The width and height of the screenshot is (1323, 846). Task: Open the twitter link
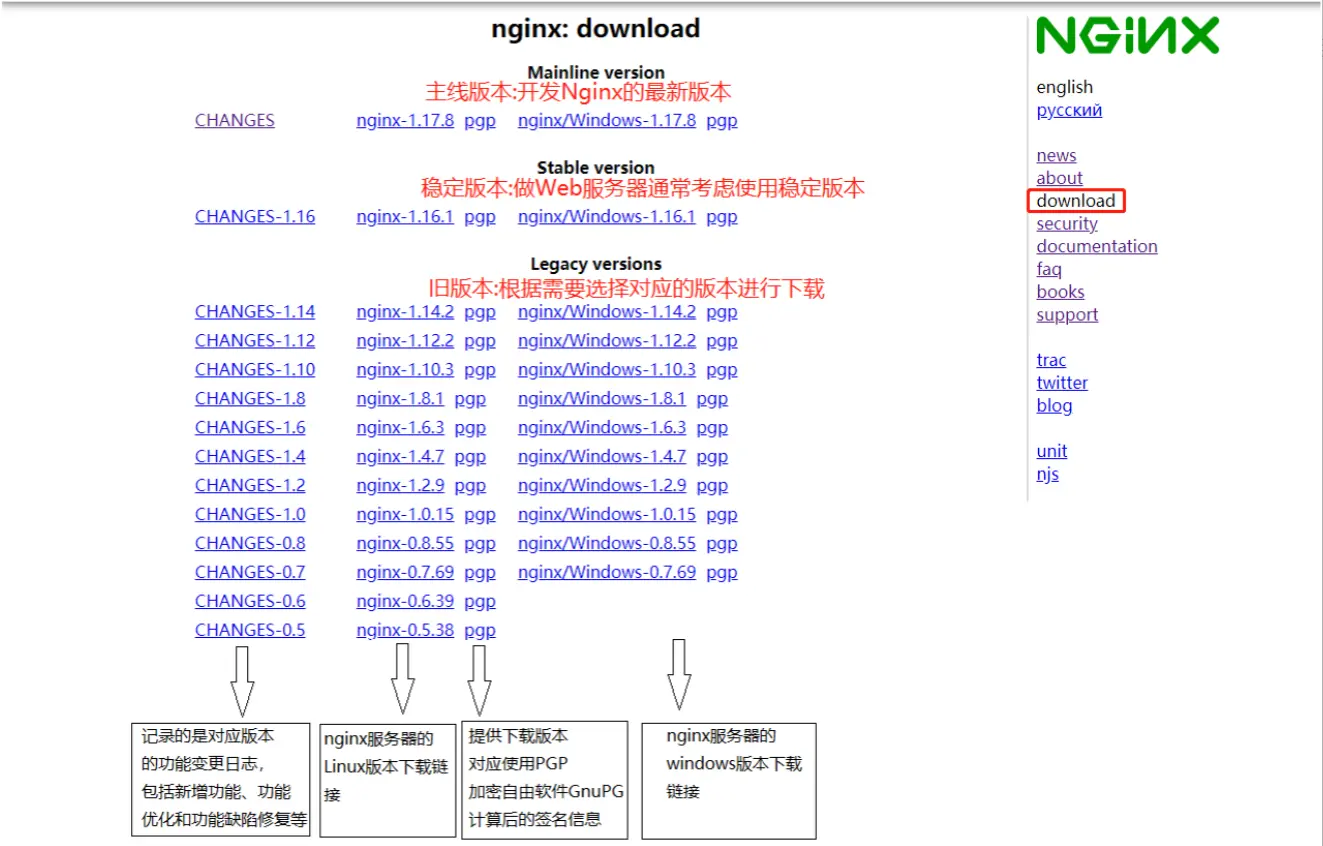pyautogui.click(x=1062, y=383)
